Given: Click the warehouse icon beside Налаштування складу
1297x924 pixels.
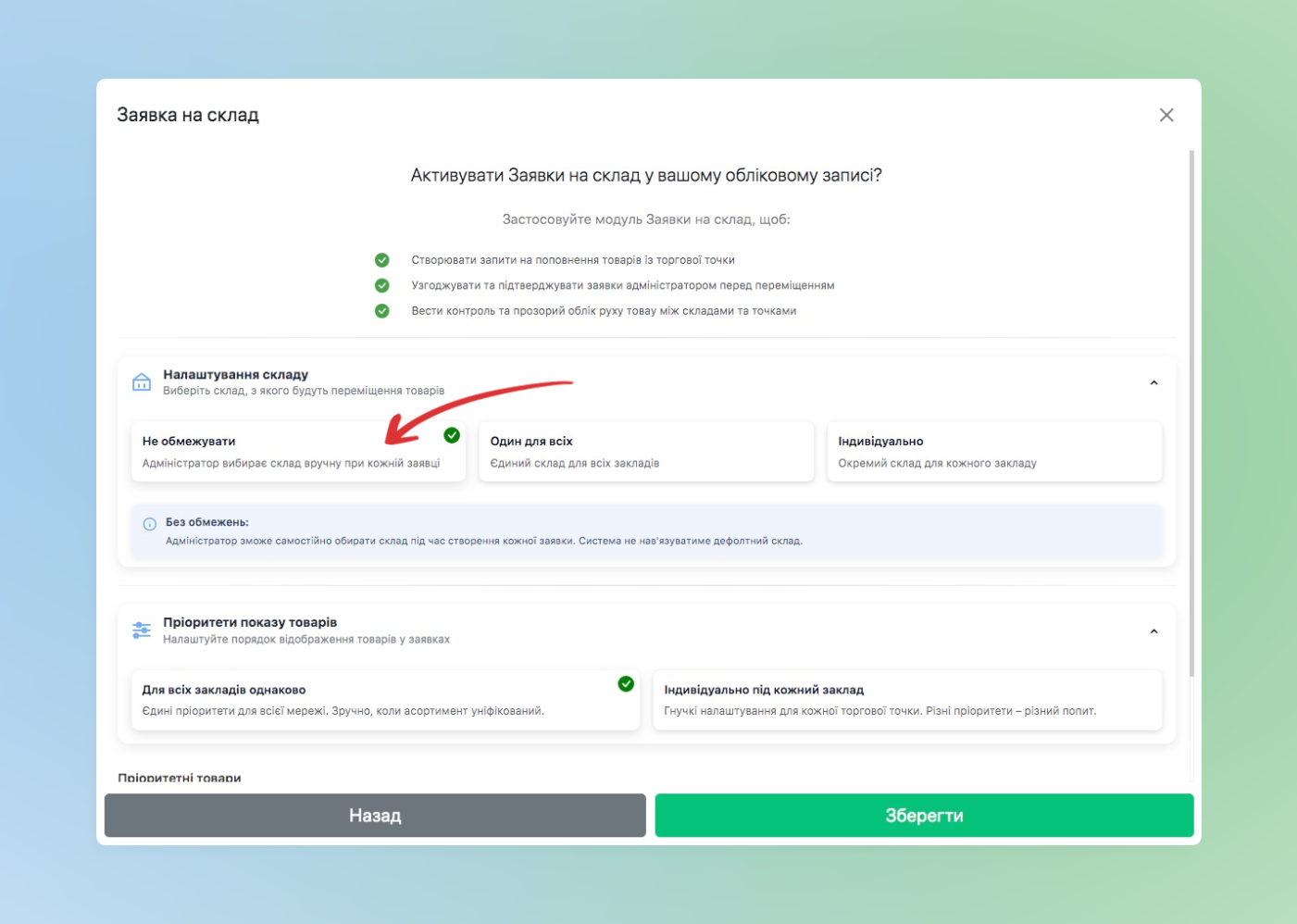Looking at the screenshot, I should point(142,381).
